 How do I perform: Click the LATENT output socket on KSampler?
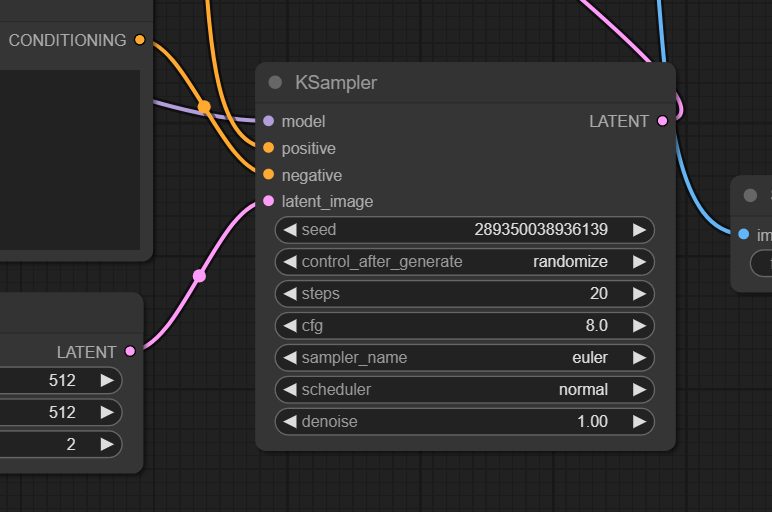coord(663,121)
